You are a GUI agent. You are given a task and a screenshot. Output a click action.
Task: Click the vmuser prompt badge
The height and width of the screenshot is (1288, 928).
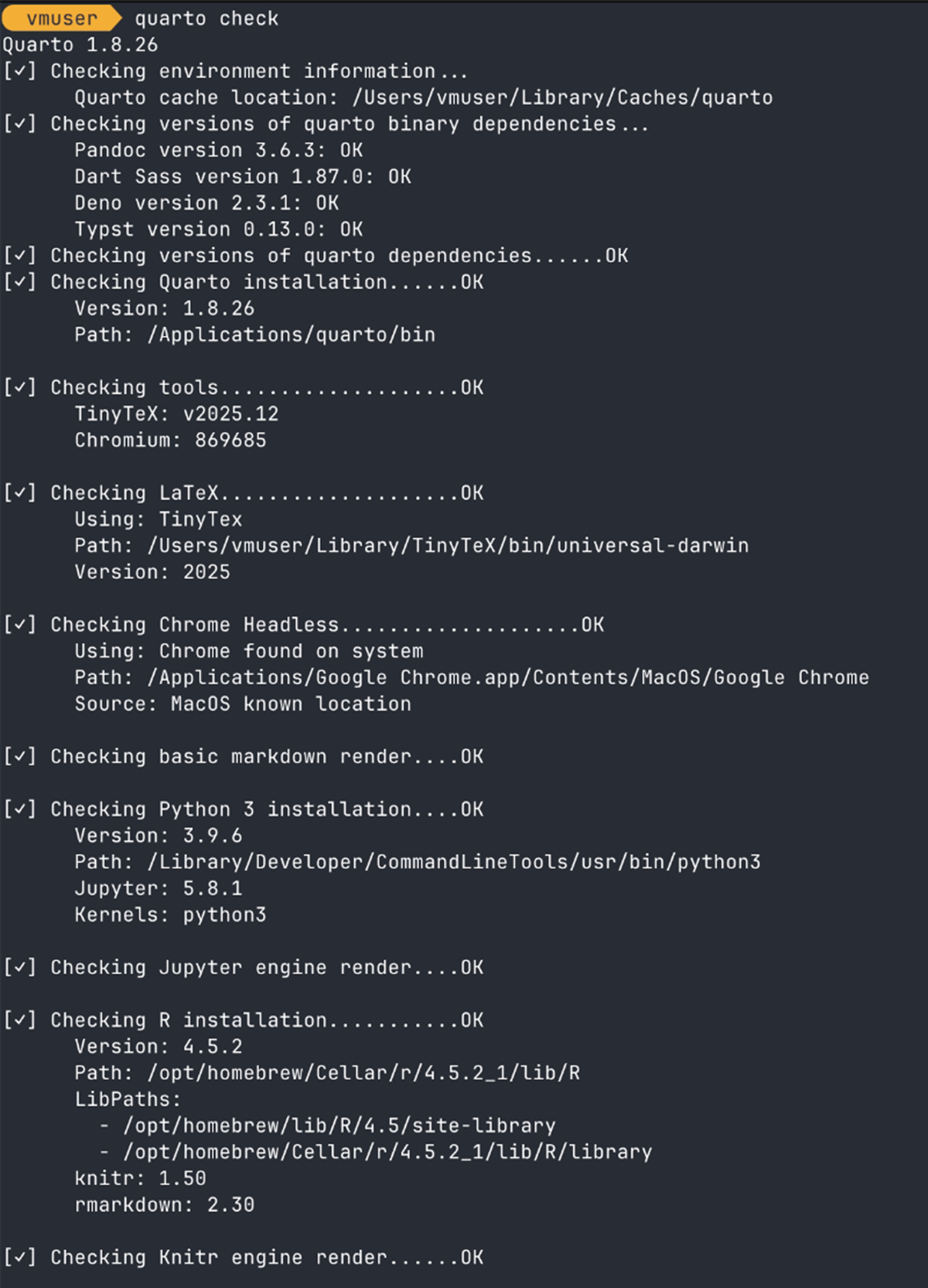[x=62, y=19]
